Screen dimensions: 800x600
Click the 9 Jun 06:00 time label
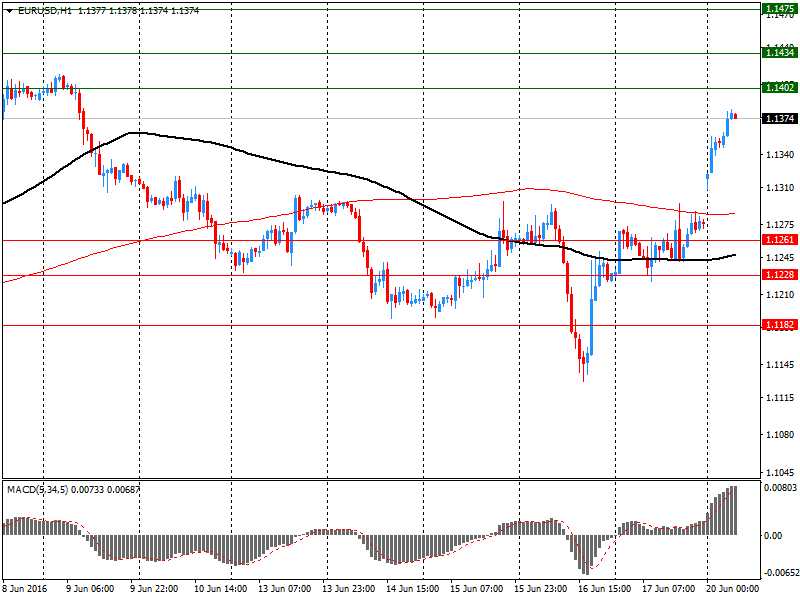[x=90, y=589]
